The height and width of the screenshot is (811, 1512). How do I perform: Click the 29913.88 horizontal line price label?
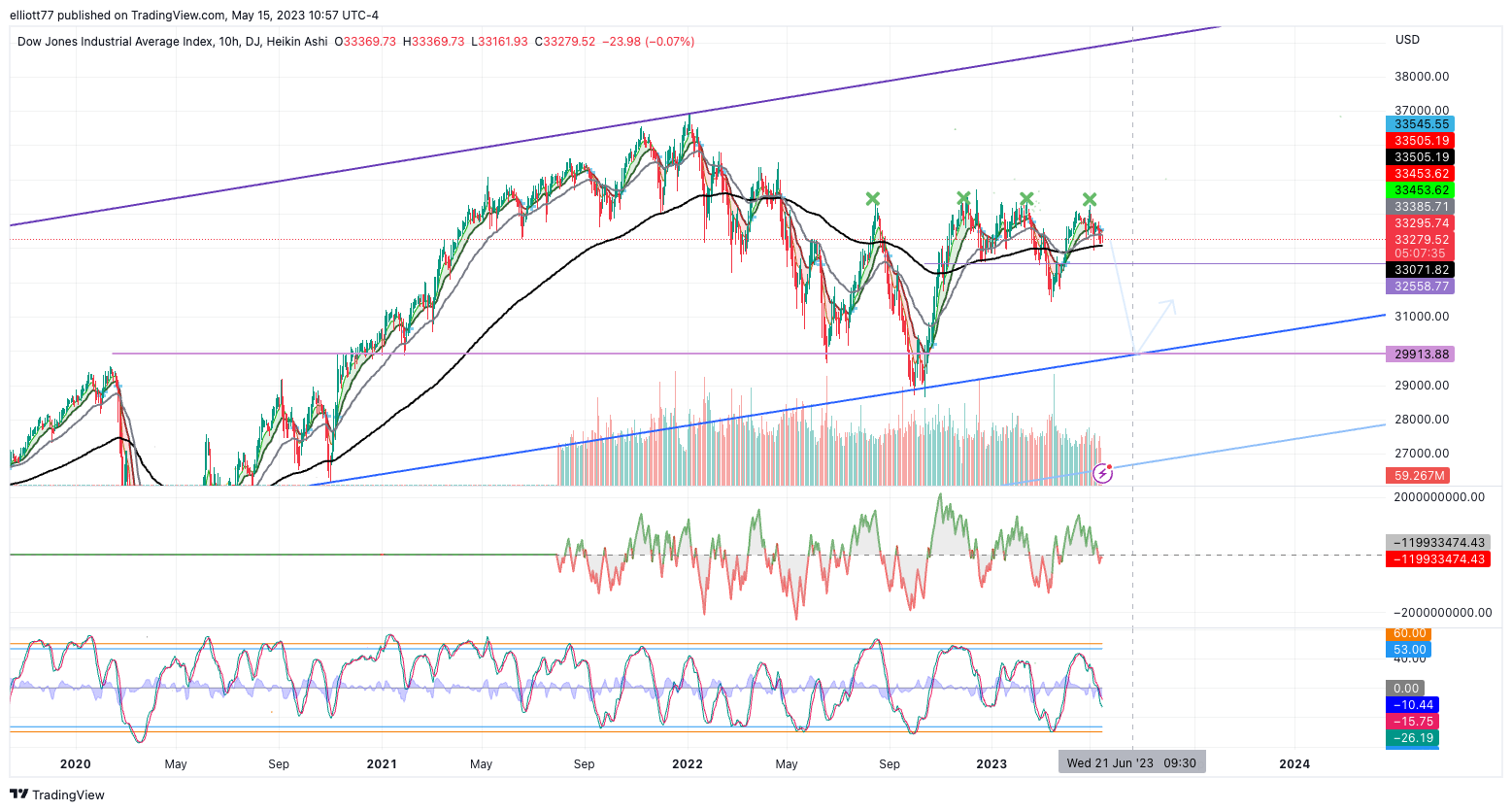1420,355
